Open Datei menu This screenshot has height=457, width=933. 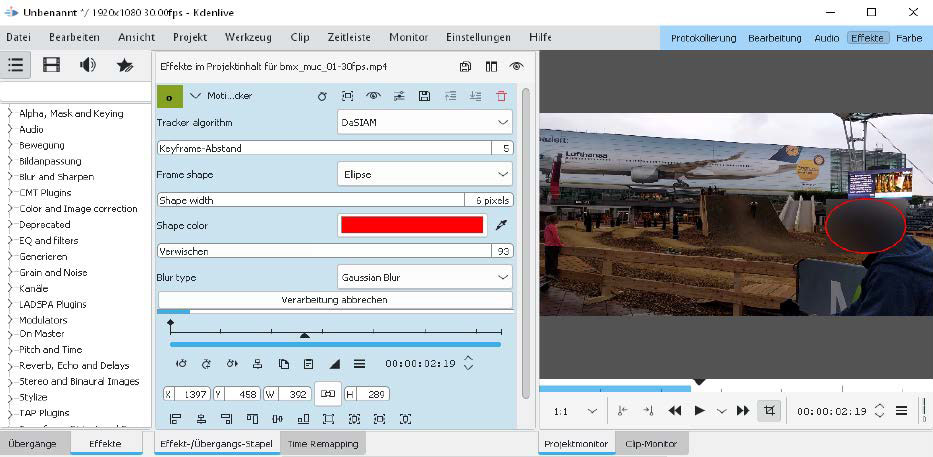(18, 37)
